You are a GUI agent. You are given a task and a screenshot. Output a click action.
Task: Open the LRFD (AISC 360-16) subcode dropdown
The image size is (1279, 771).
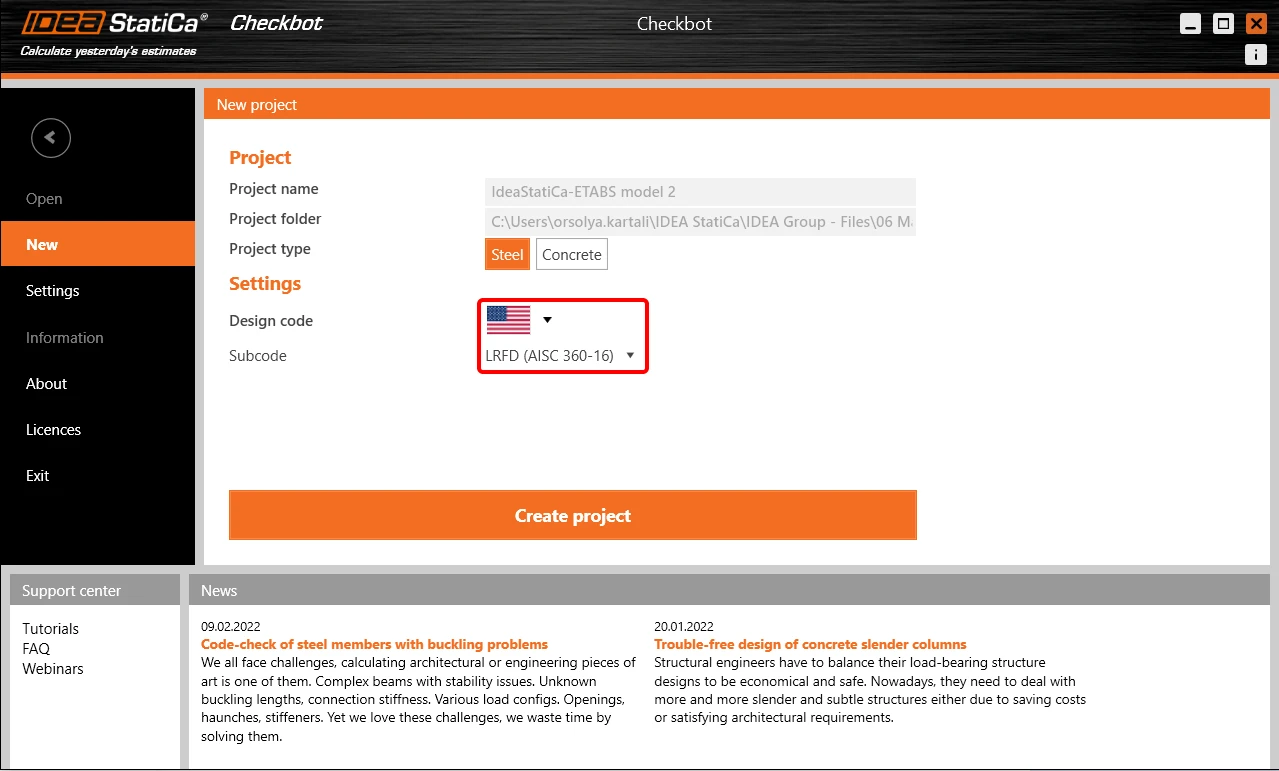coord(560,355)
